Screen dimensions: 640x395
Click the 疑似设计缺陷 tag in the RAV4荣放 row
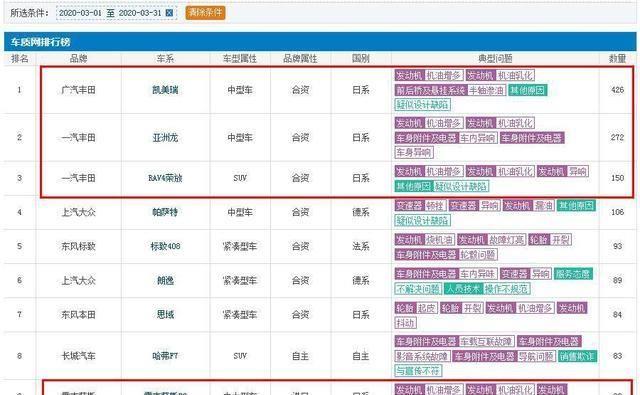460,186
